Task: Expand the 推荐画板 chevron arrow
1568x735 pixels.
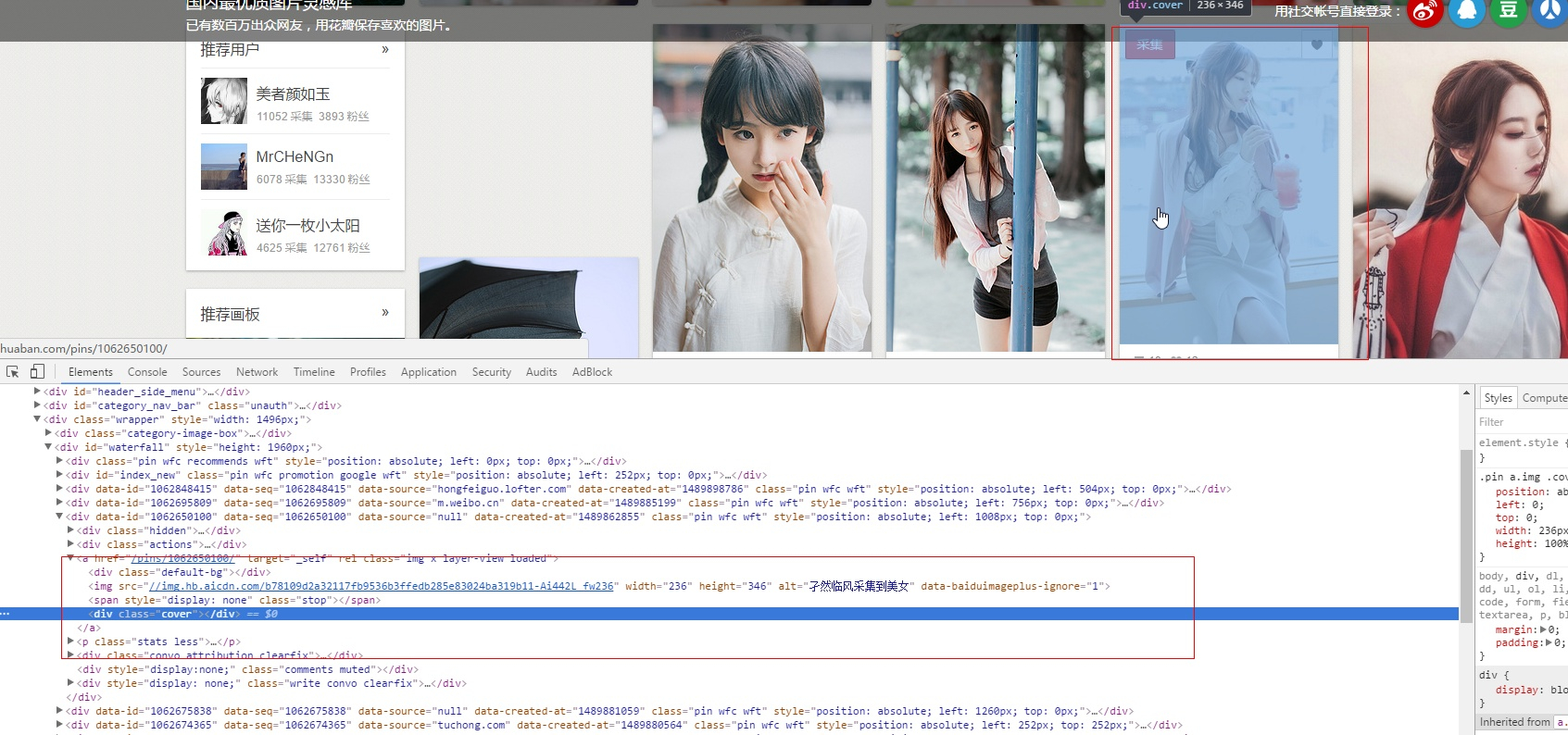Action: (385, 313)
